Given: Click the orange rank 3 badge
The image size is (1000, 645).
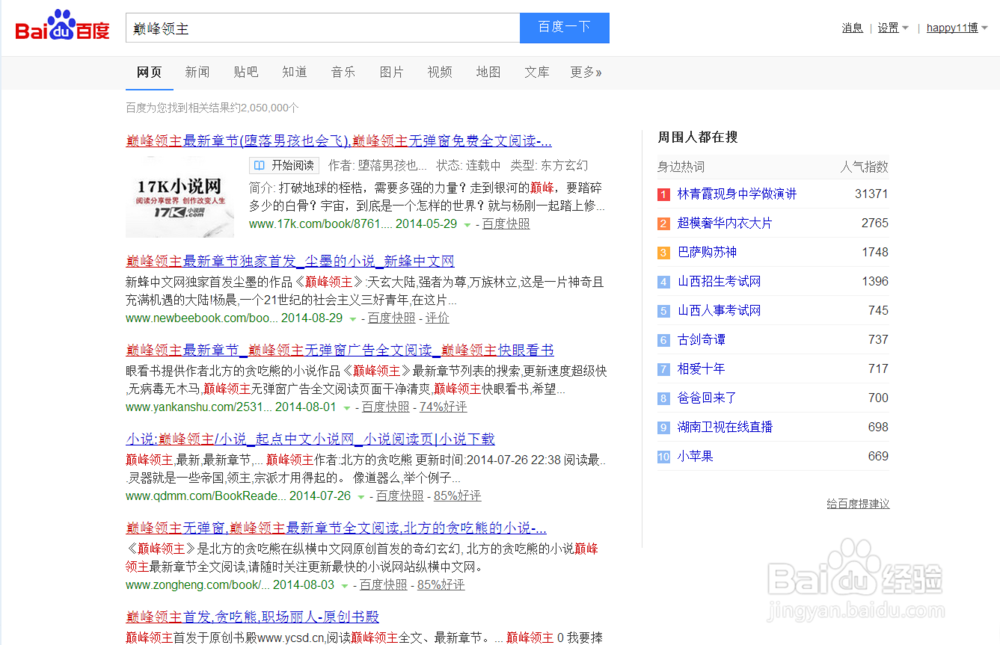Looking at the screenshot, I should pos(663,253).
